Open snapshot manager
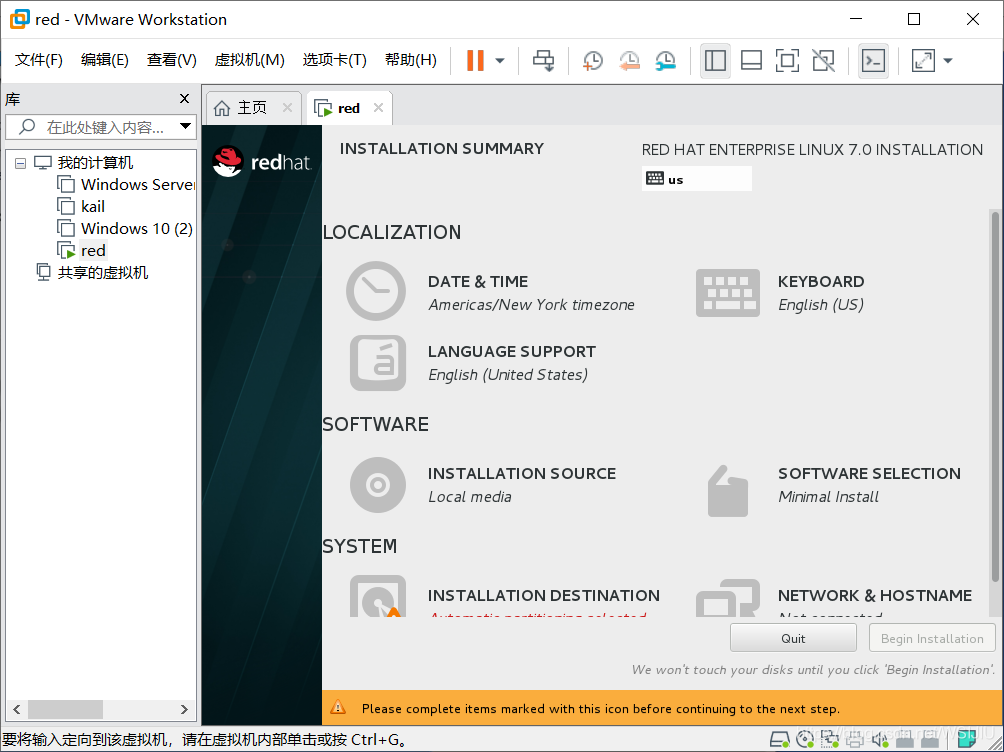Image resolution: width=1004 pixels, height=752 pixels. point(666,61)
